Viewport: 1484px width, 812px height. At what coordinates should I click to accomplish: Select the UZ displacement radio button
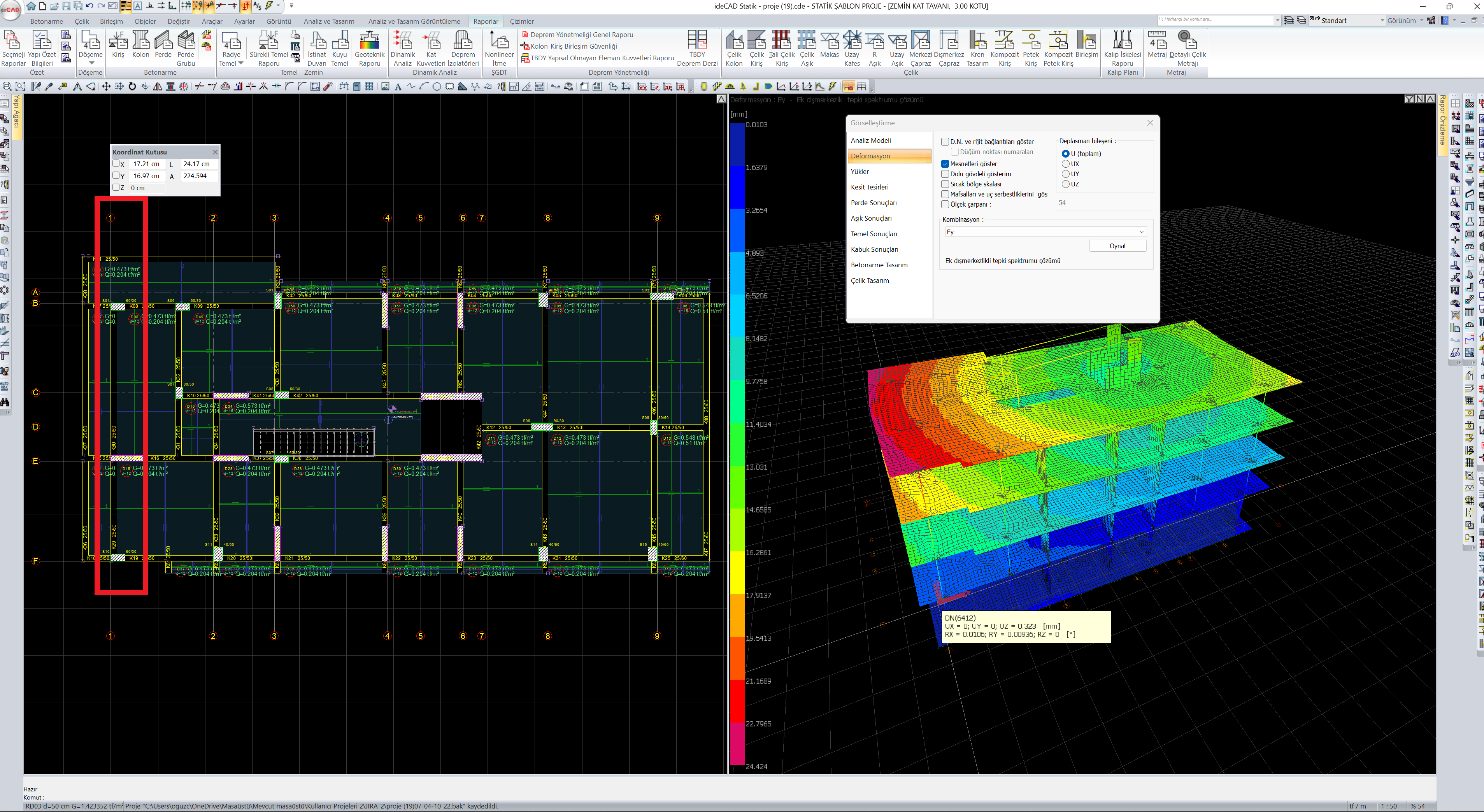pos(1065,184)
